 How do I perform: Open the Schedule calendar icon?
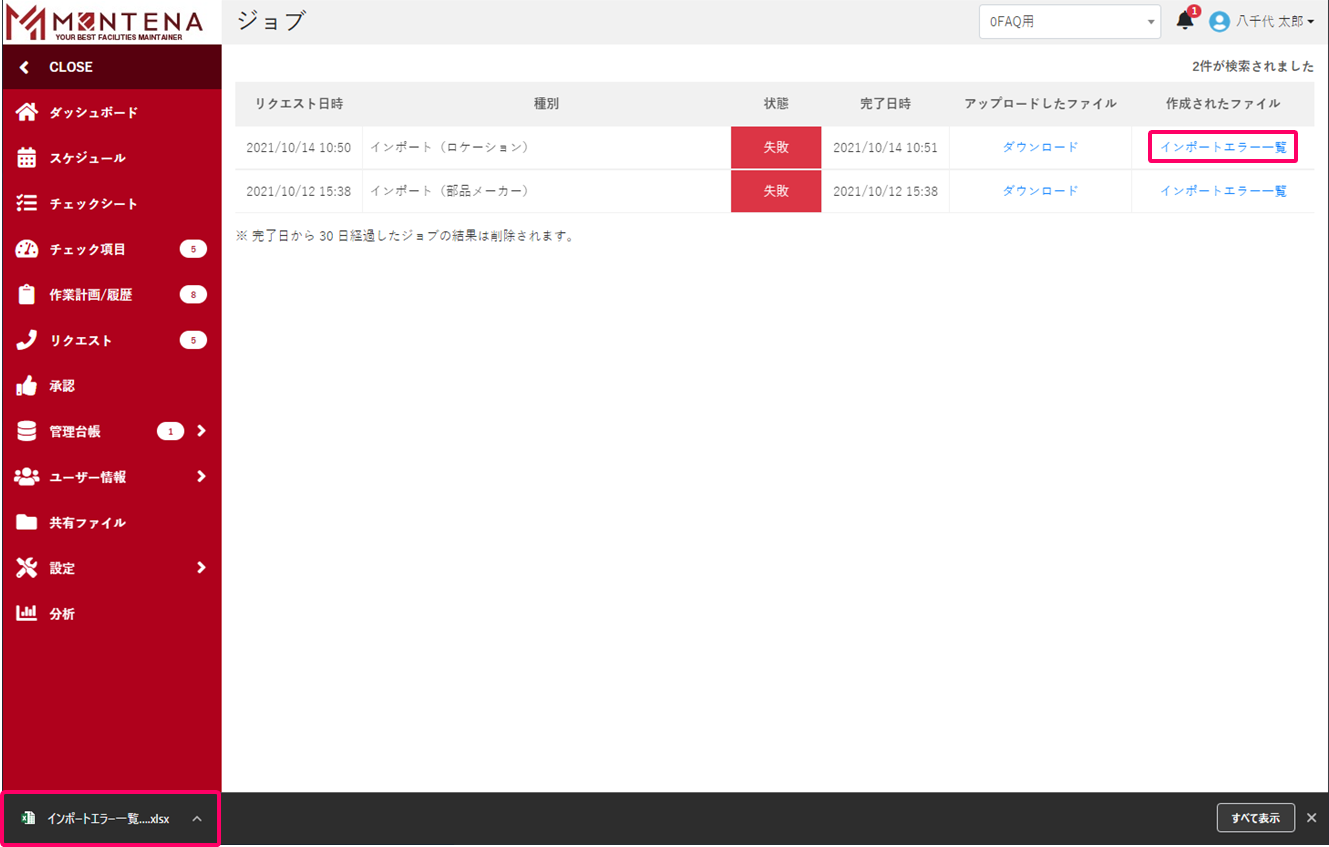pyautogui.click(x=27, y=158)
